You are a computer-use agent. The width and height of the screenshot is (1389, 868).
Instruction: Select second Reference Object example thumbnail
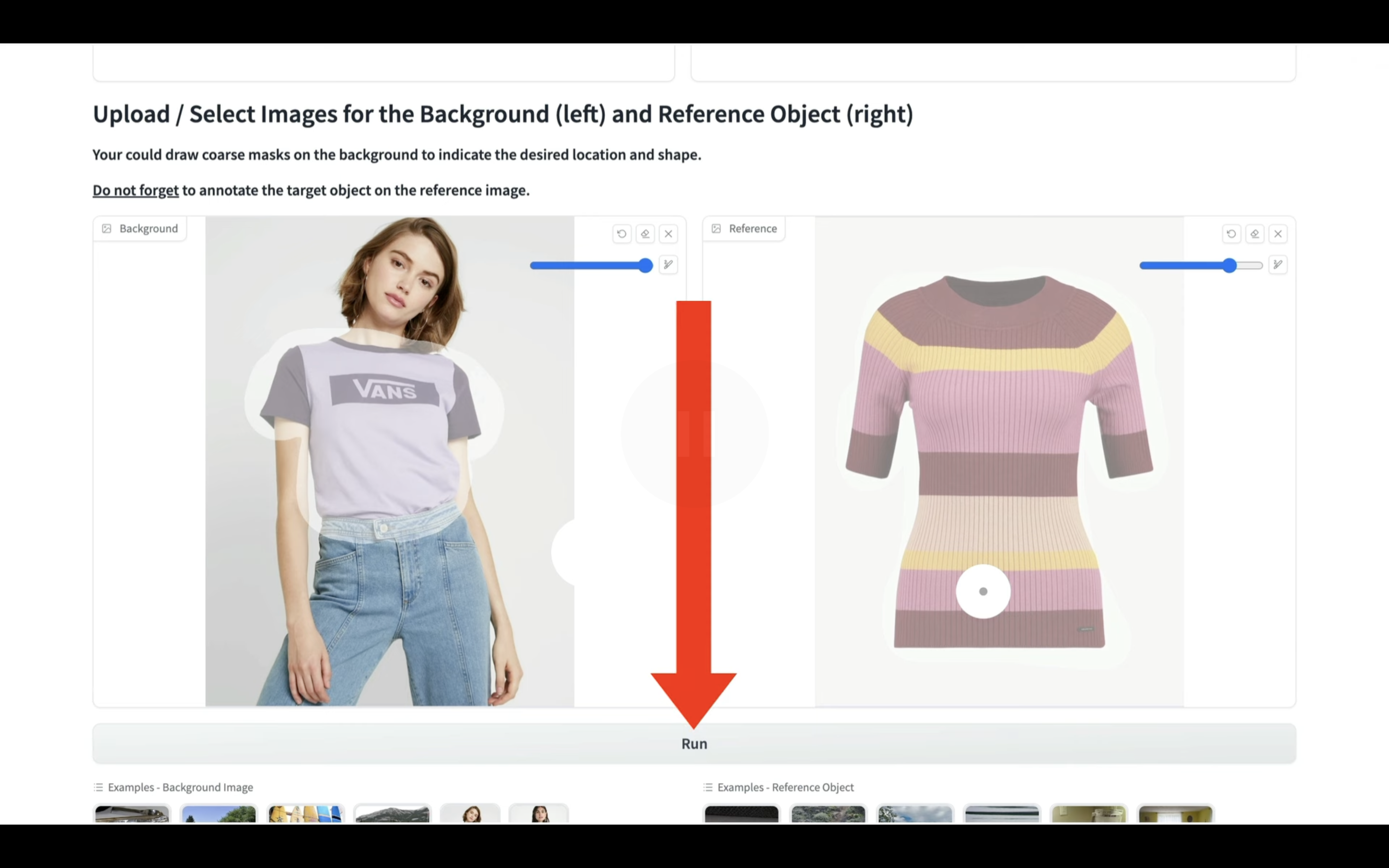click(x=828, y=814)
